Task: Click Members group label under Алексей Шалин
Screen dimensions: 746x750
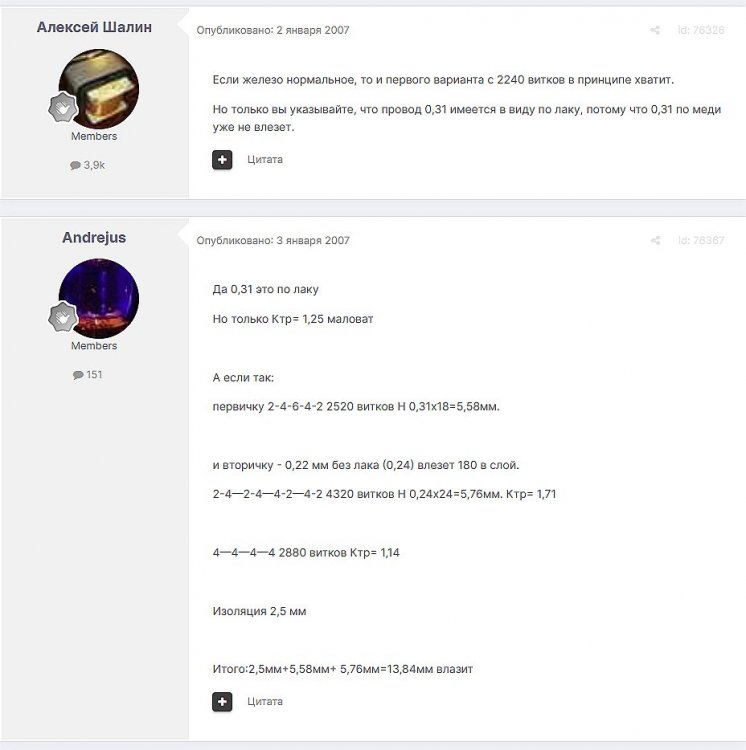Action: [x=94, y=136]
